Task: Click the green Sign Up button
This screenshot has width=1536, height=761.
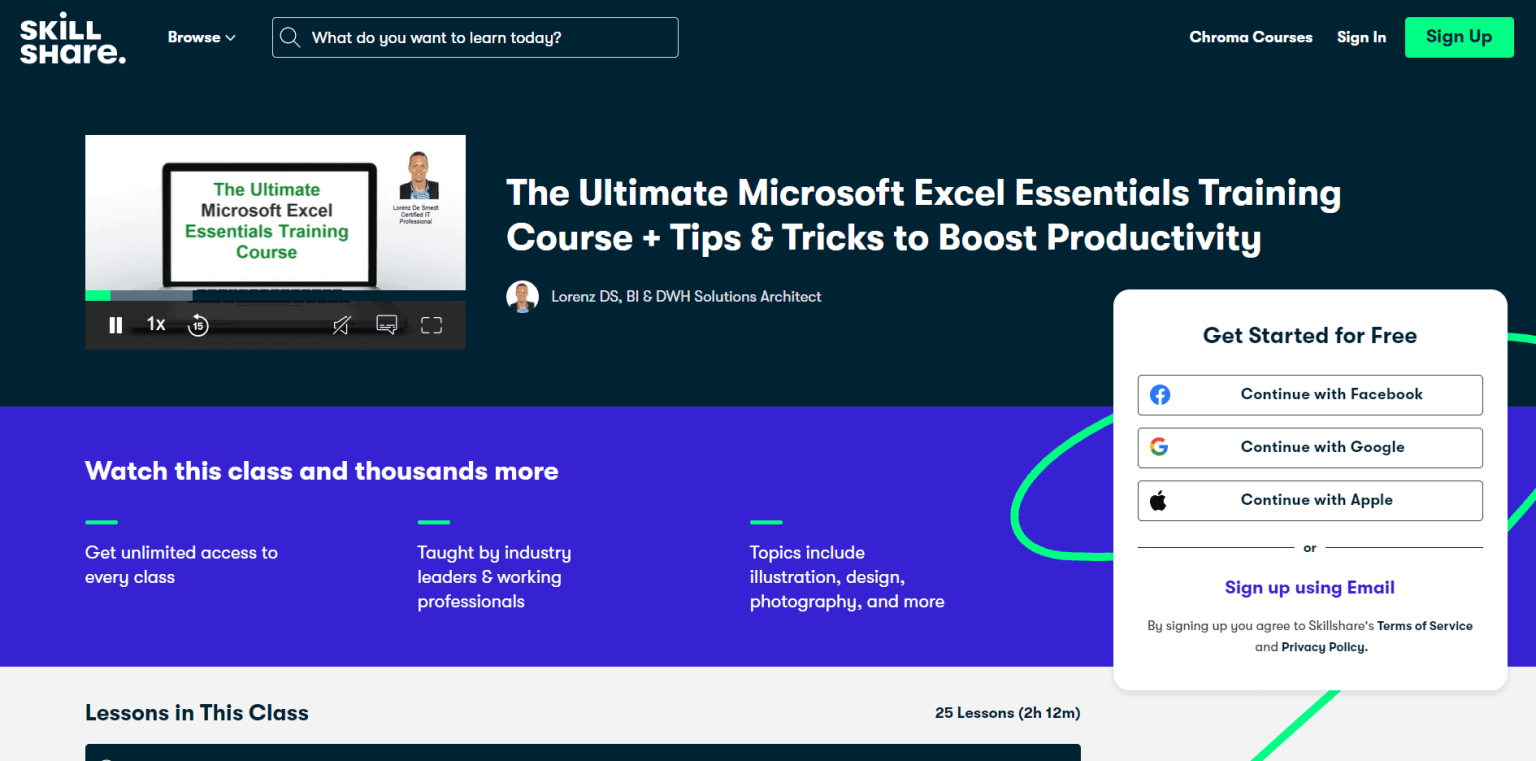Action: pyautogui.click(x=1459, y=37)
